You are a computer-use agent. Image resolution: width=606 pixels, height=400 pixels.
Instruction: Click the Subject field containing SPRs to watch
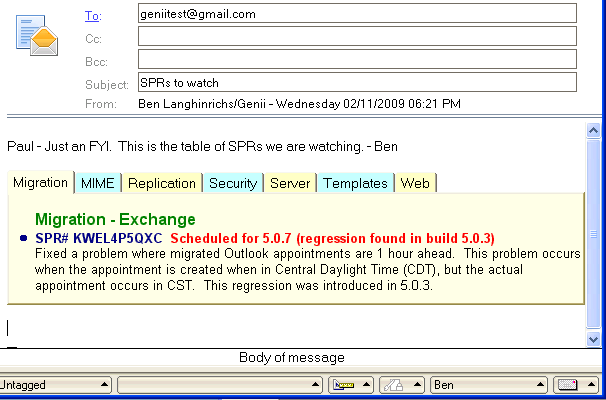357,82
